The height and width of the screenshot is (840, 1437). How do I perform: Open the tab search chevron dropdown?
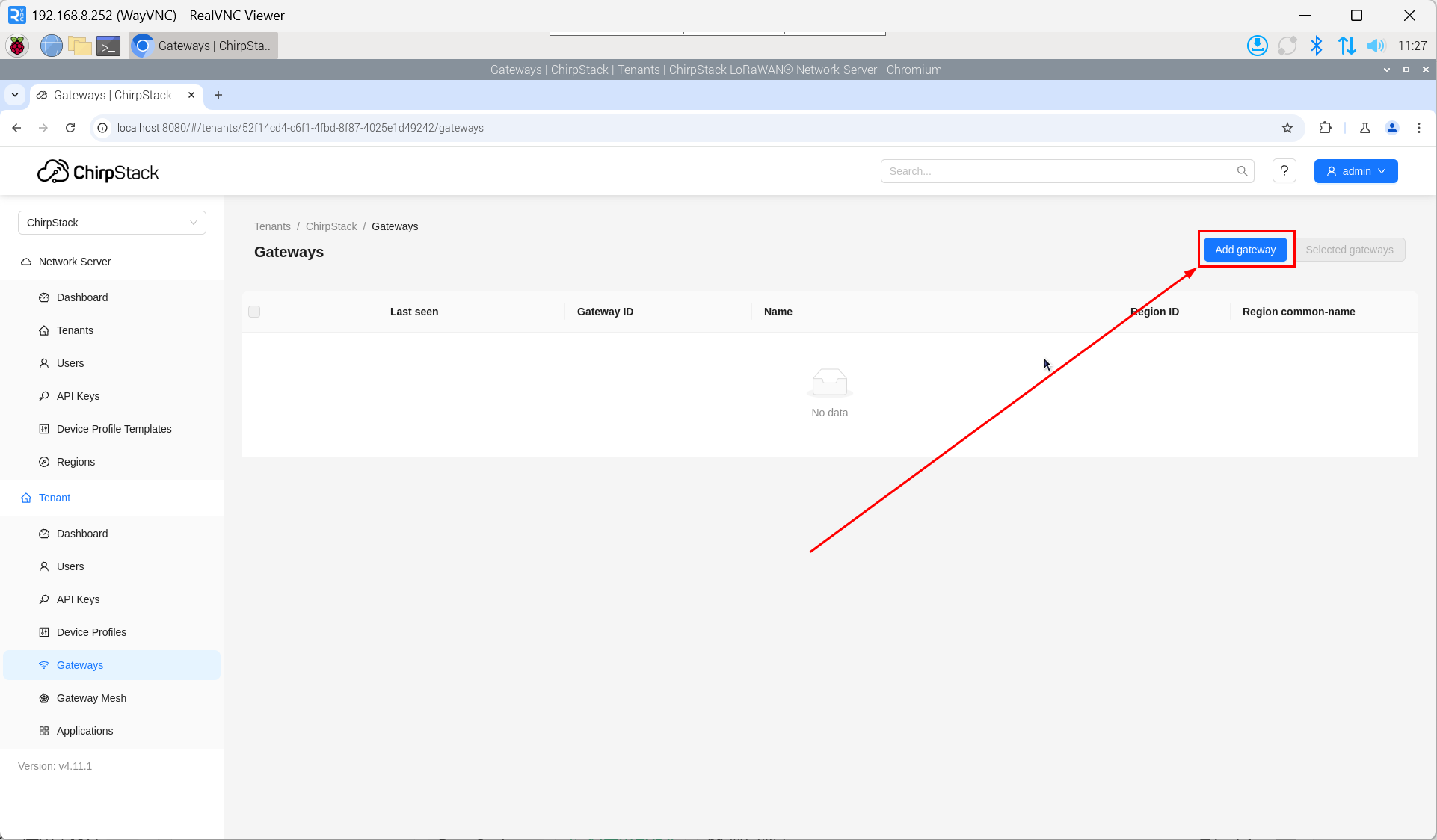(15, 95)
